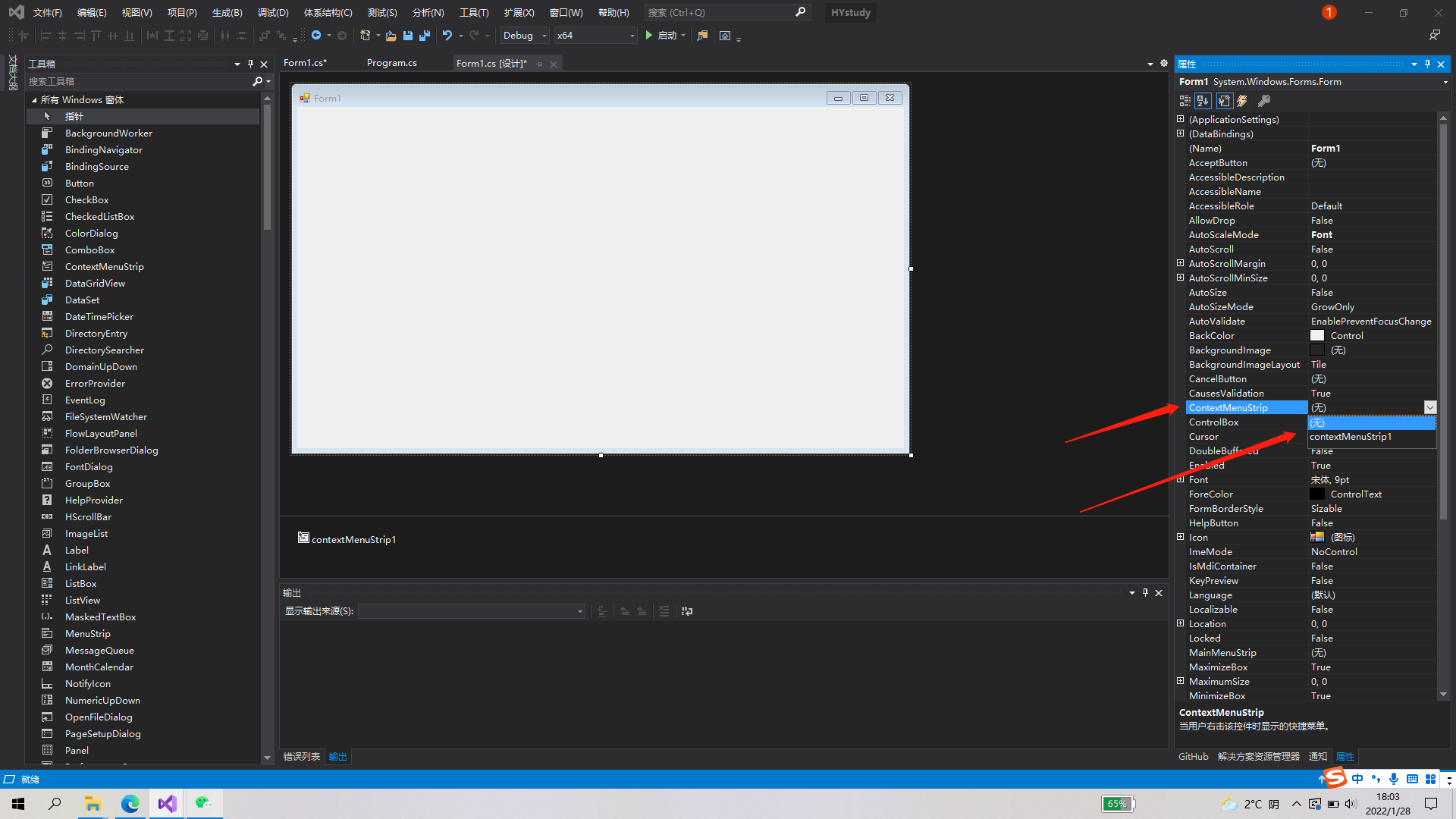Expand the ApplicationSettings property group
This screenshot has width=1456, height=819.
coord(1181,119)
